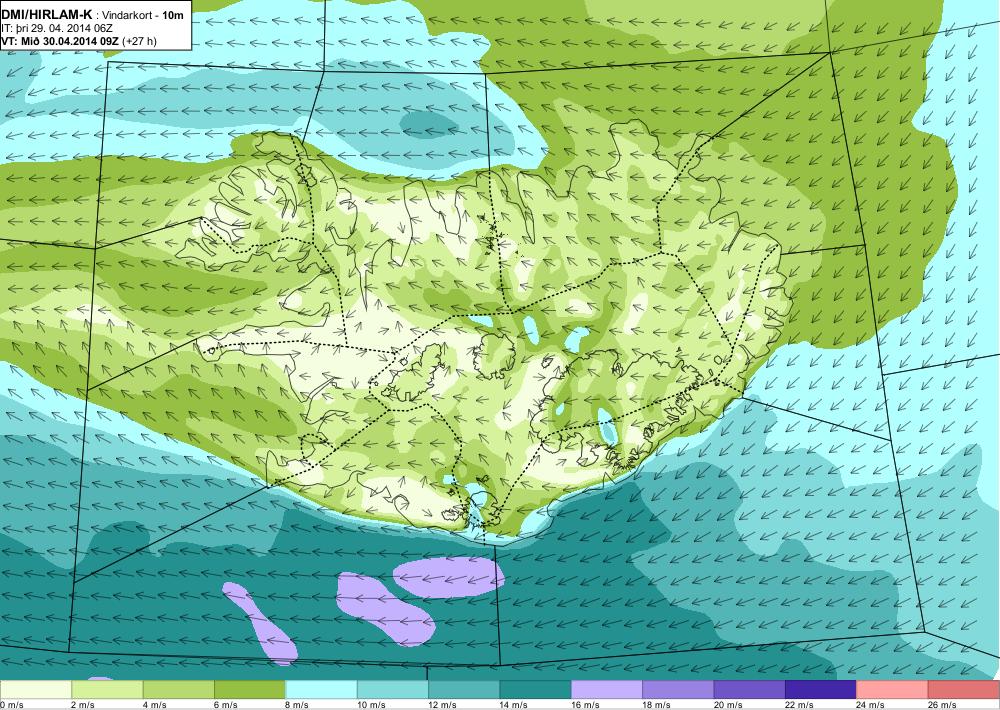Click the "18 m/s" legend label
The width and height of the screenshot is (1000, 710).
657,705
